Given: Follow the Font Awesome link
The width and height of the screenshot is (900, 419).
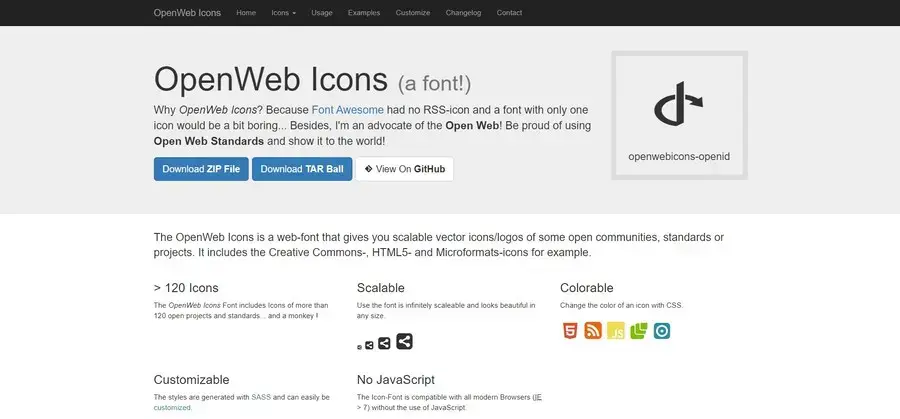Looking at the screenshot, I should tap(348, 110).
